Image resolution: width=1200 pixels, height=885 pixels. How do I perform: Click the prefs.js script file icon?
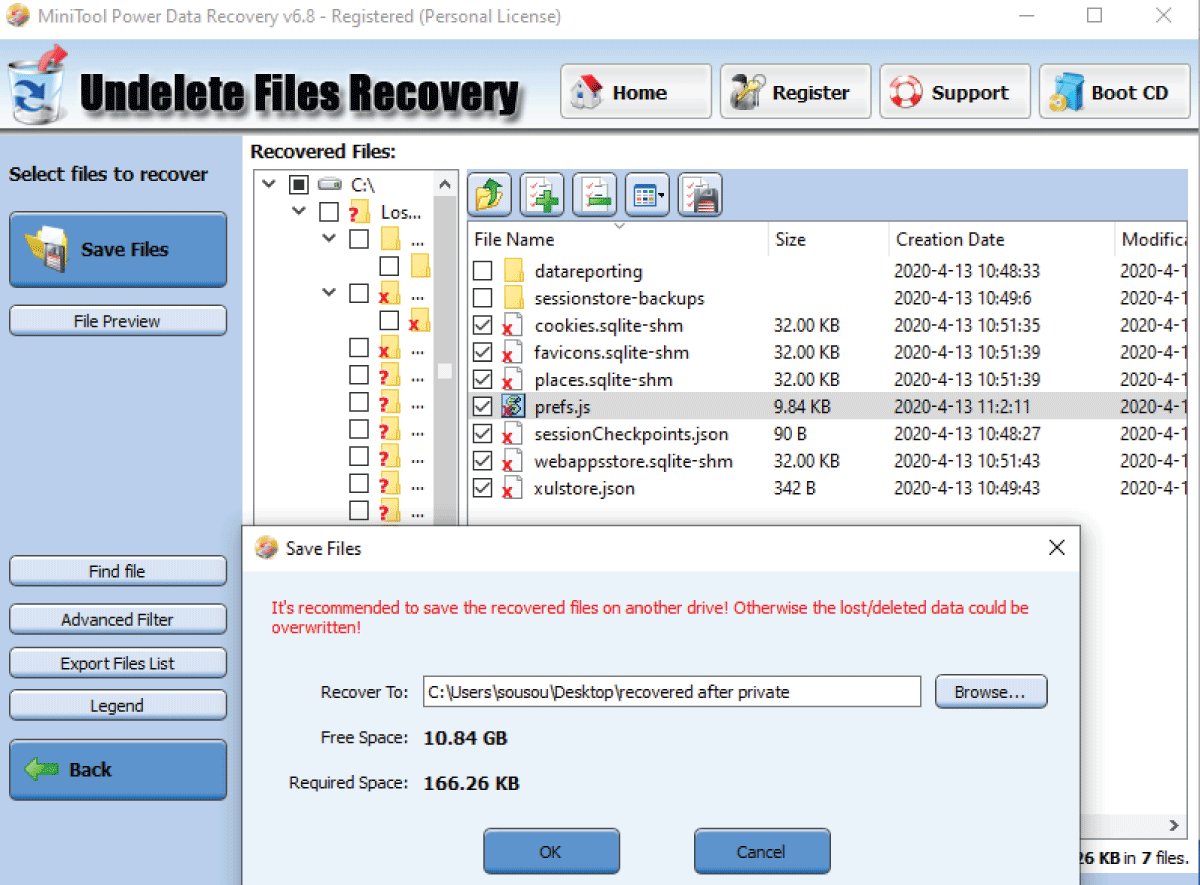(x=513, y=407)
